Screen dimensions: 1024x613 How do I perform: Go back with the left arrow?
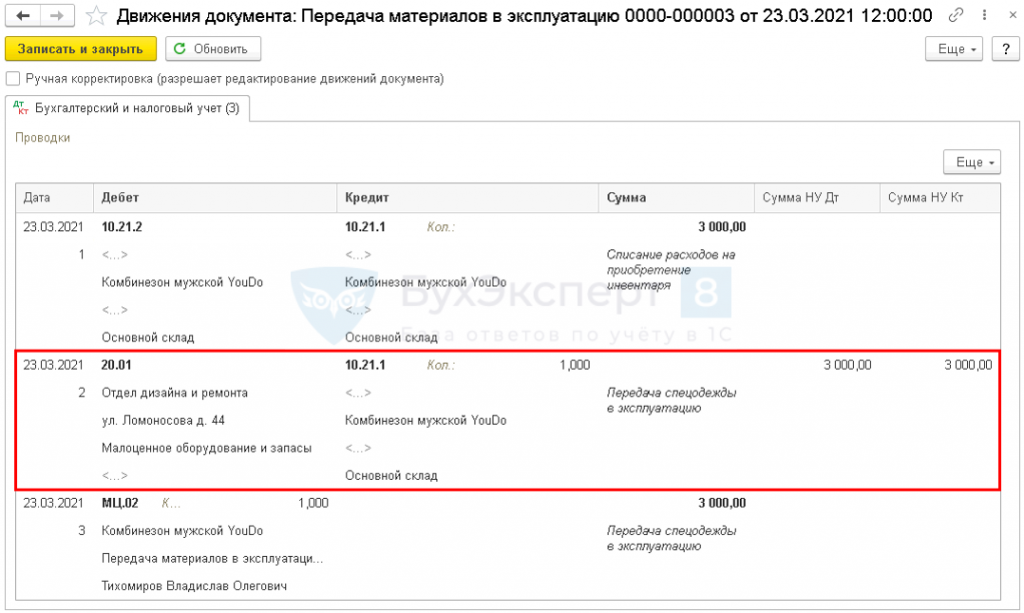pos(23,15)
